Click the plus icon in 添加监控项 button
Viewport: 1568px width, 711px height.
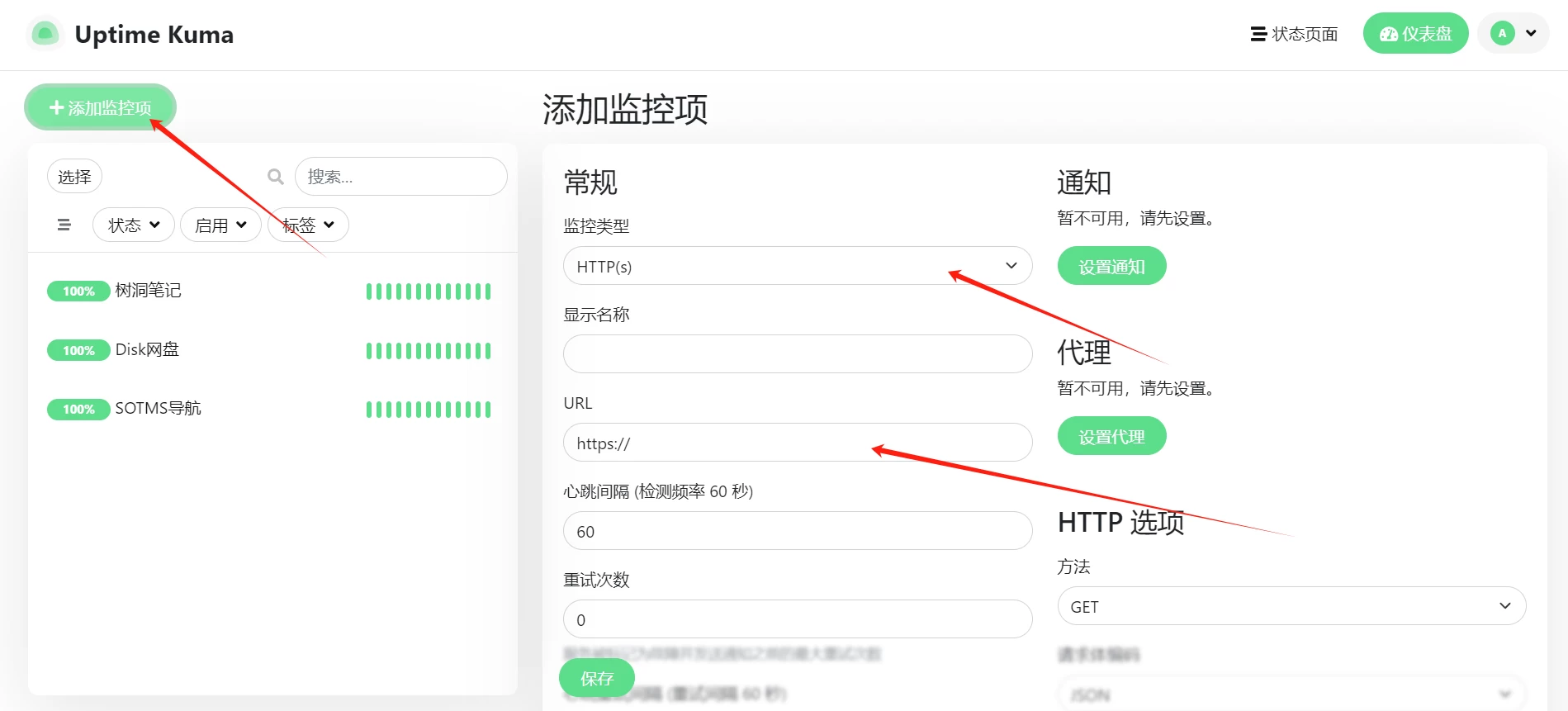click(57, 107)
